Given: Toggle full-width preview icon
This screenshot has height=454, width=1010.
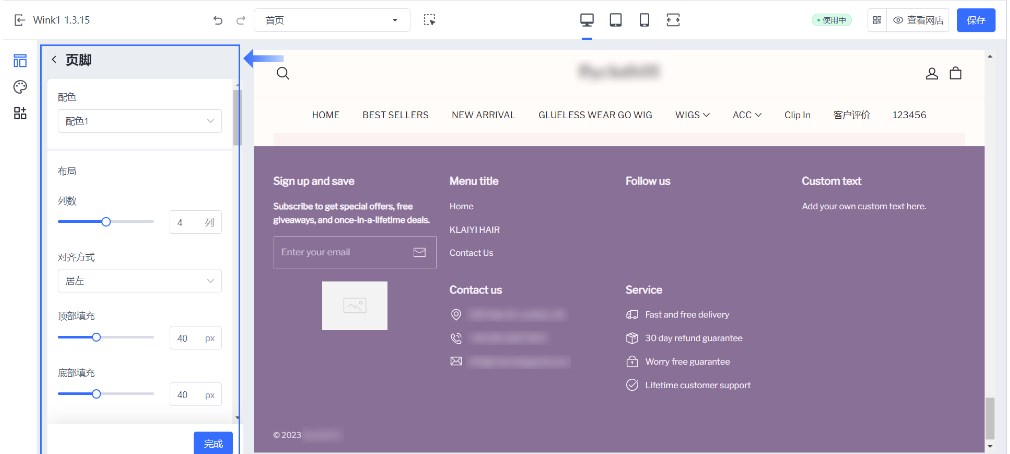Looking at the screenshot, I should [673, 20].
